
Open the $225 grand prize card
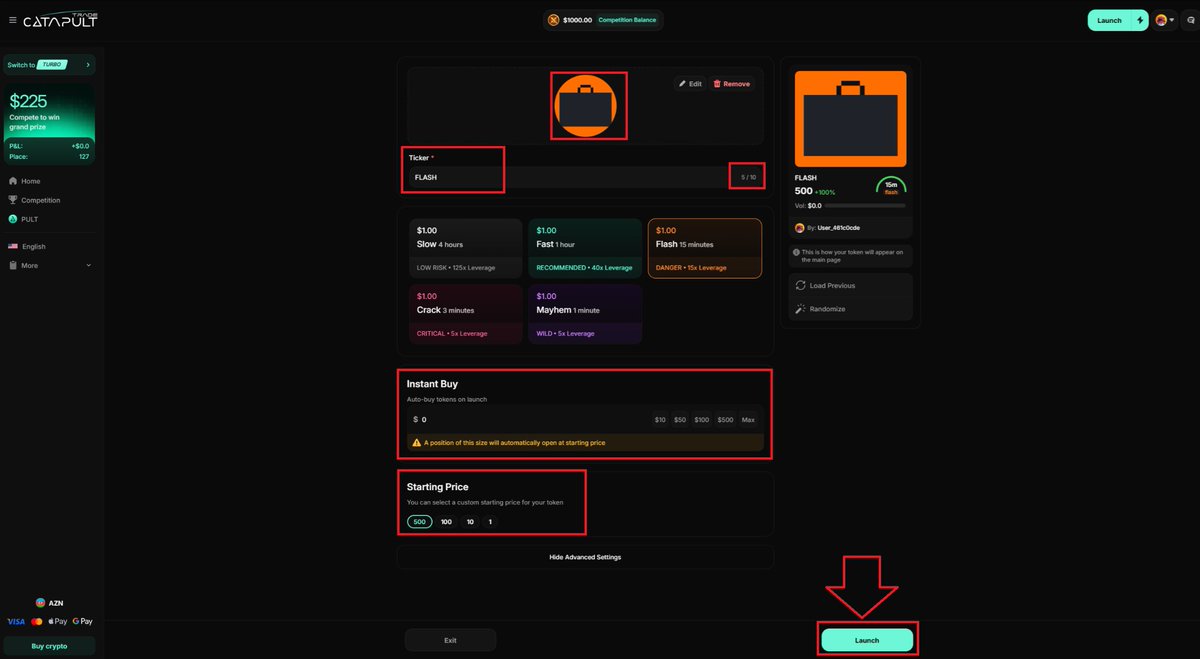(49, 123)
